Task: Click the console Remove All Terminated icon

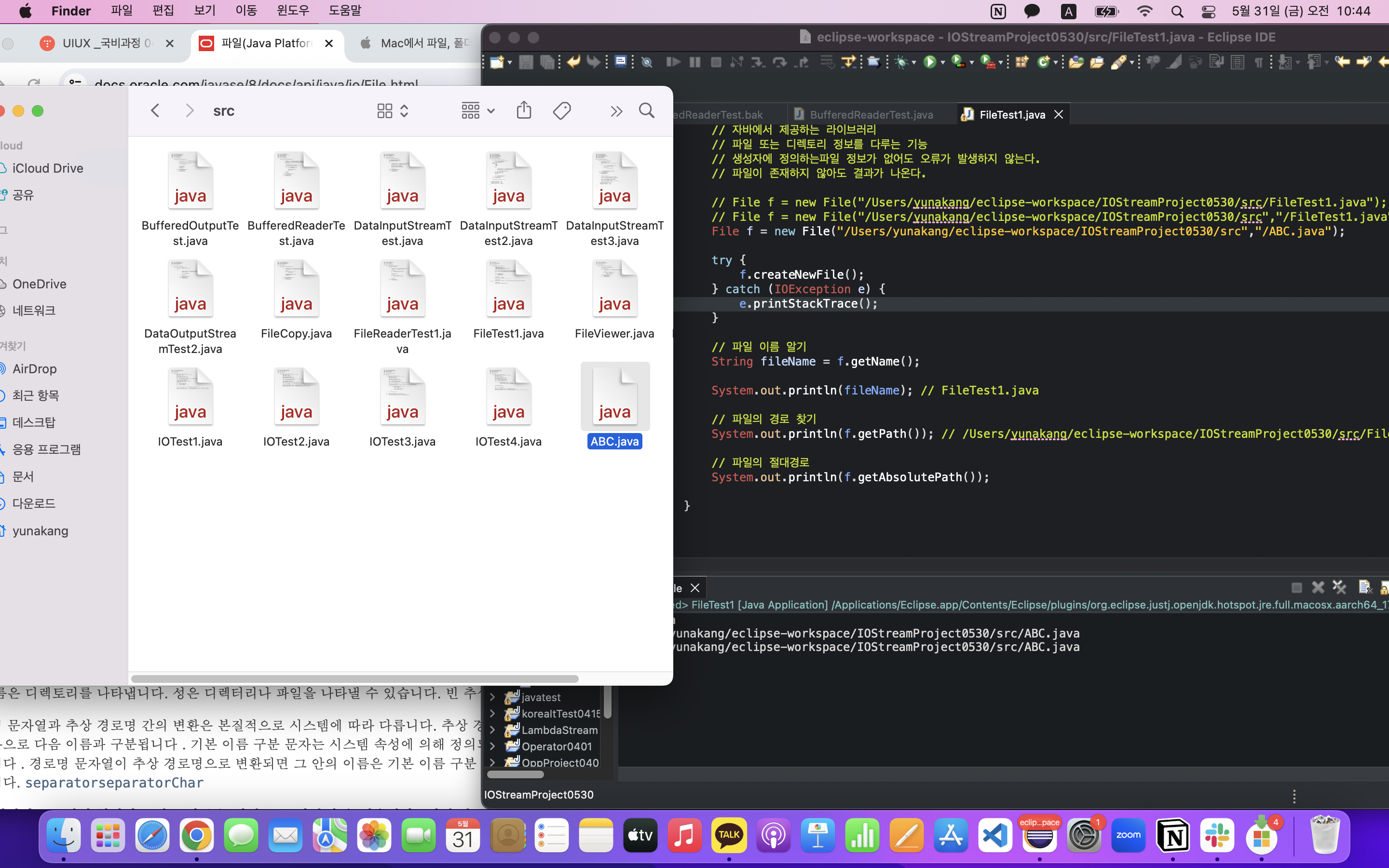Action: pyautogui.click(x=1339, y=587)
